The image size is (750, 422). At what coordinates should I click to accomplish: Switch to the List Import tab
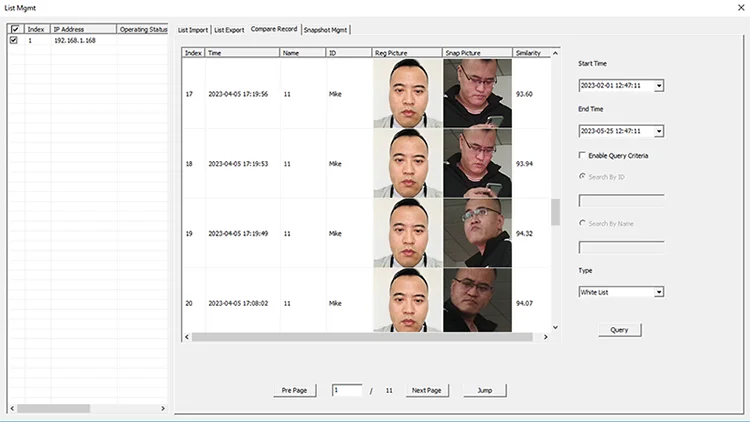tap(193, 30)
